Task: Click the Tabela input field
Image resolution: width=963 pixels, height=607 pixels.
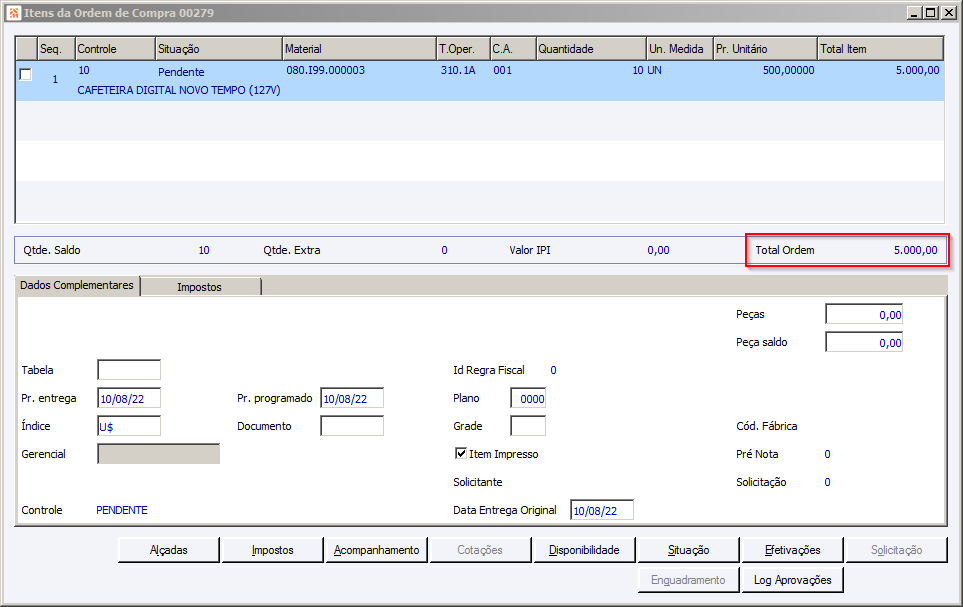Action: 129,370
